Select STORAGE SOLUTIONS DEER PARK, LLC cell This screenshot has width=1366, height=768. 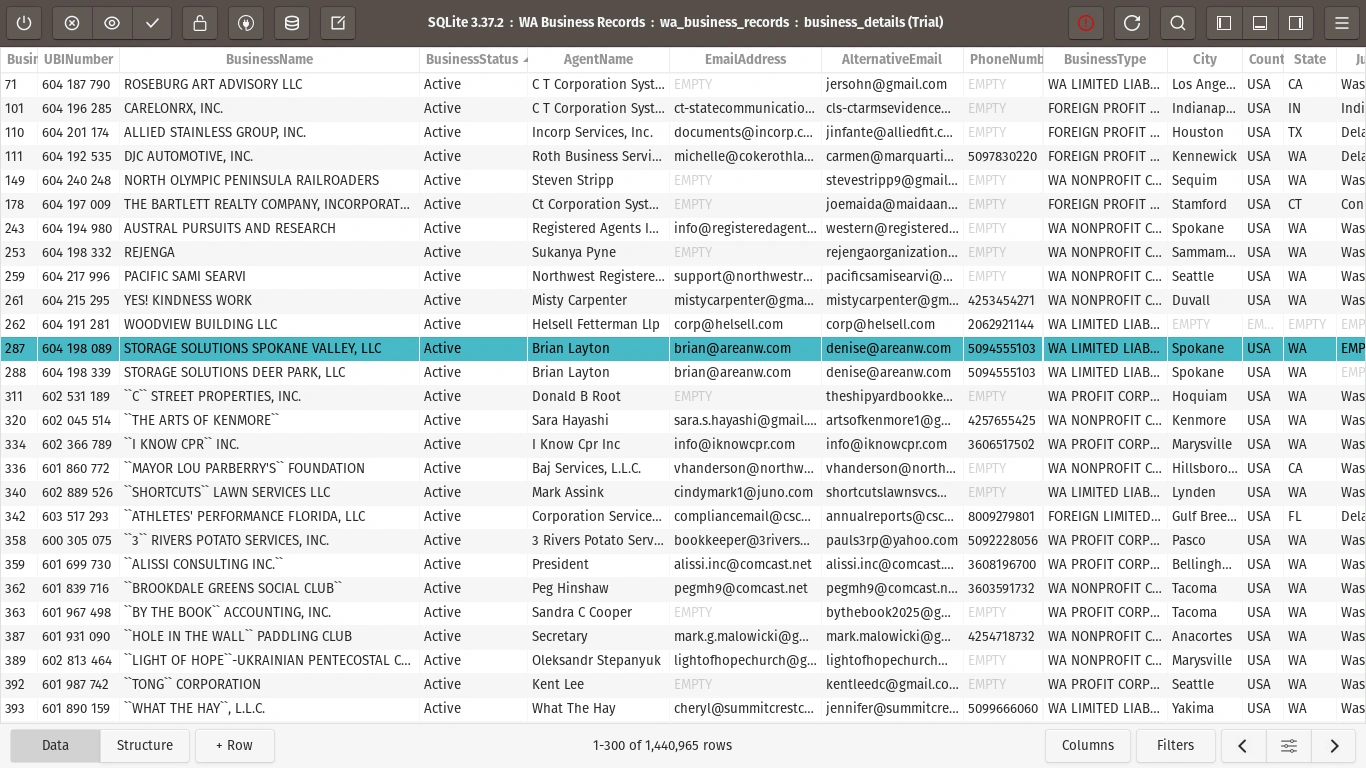[269, 372]
